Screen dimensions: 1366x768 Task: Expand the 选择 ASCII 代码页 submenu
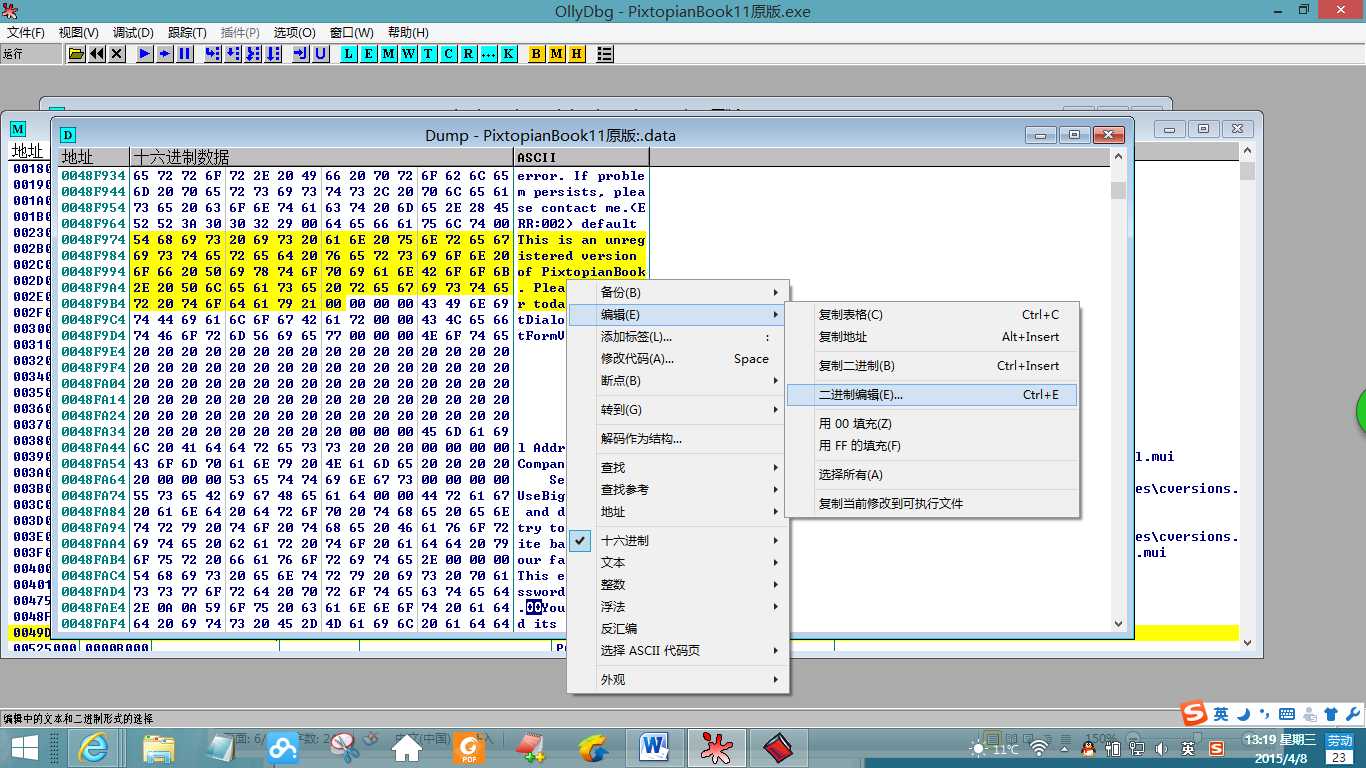point(678,651)
